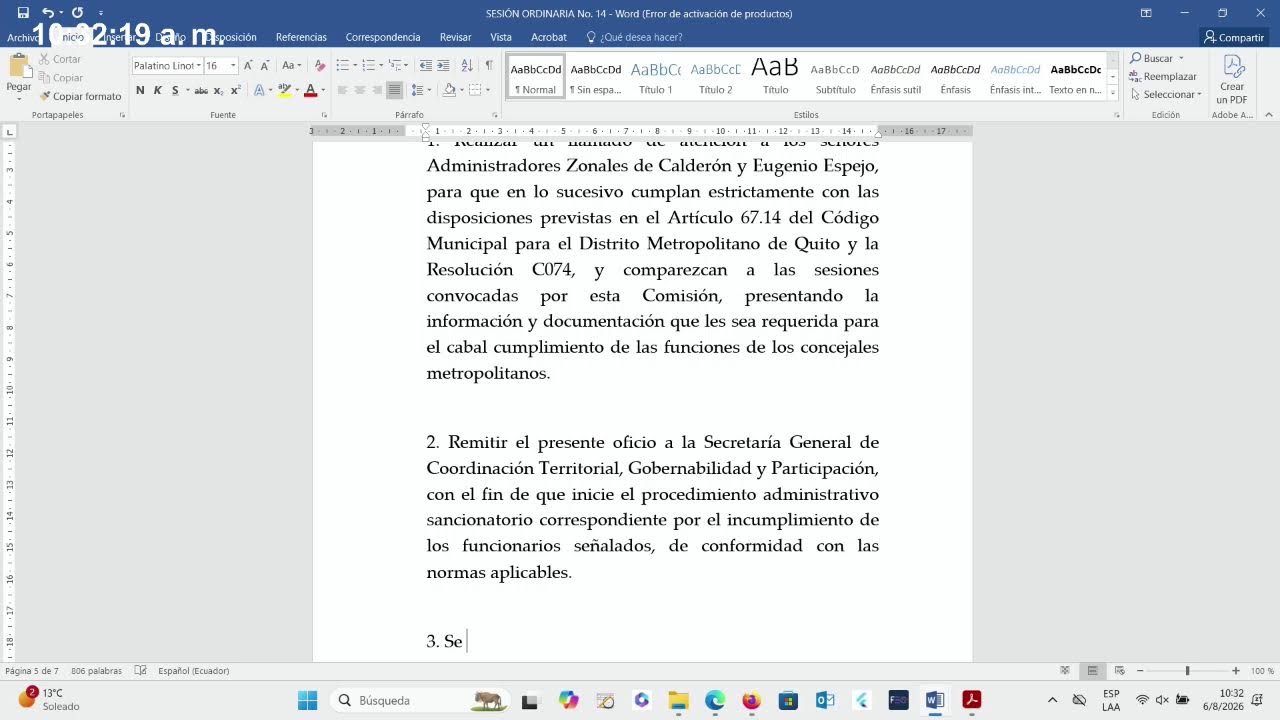Apply the Sin espaciado style
The image size is (1280, 720).
pyautogui.click(x=596, y=76)
